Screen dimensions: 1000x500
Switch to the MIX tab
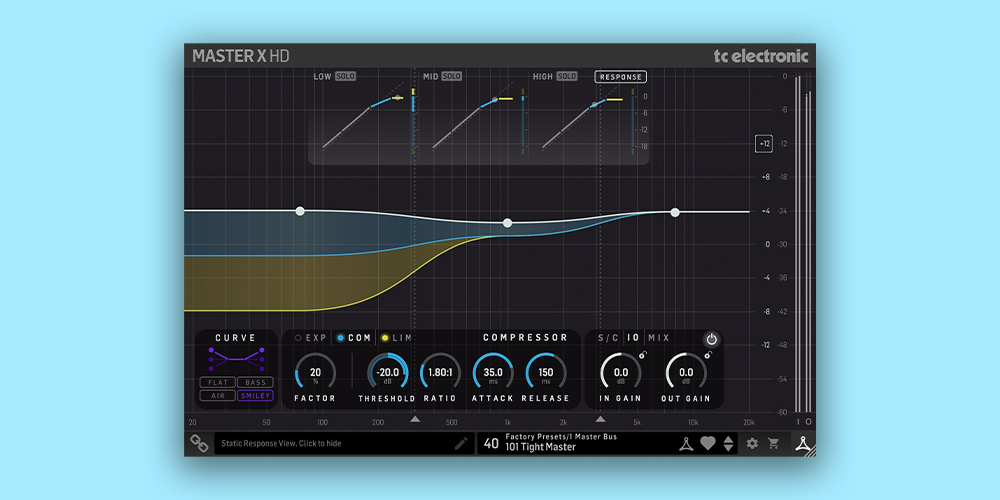659,338
